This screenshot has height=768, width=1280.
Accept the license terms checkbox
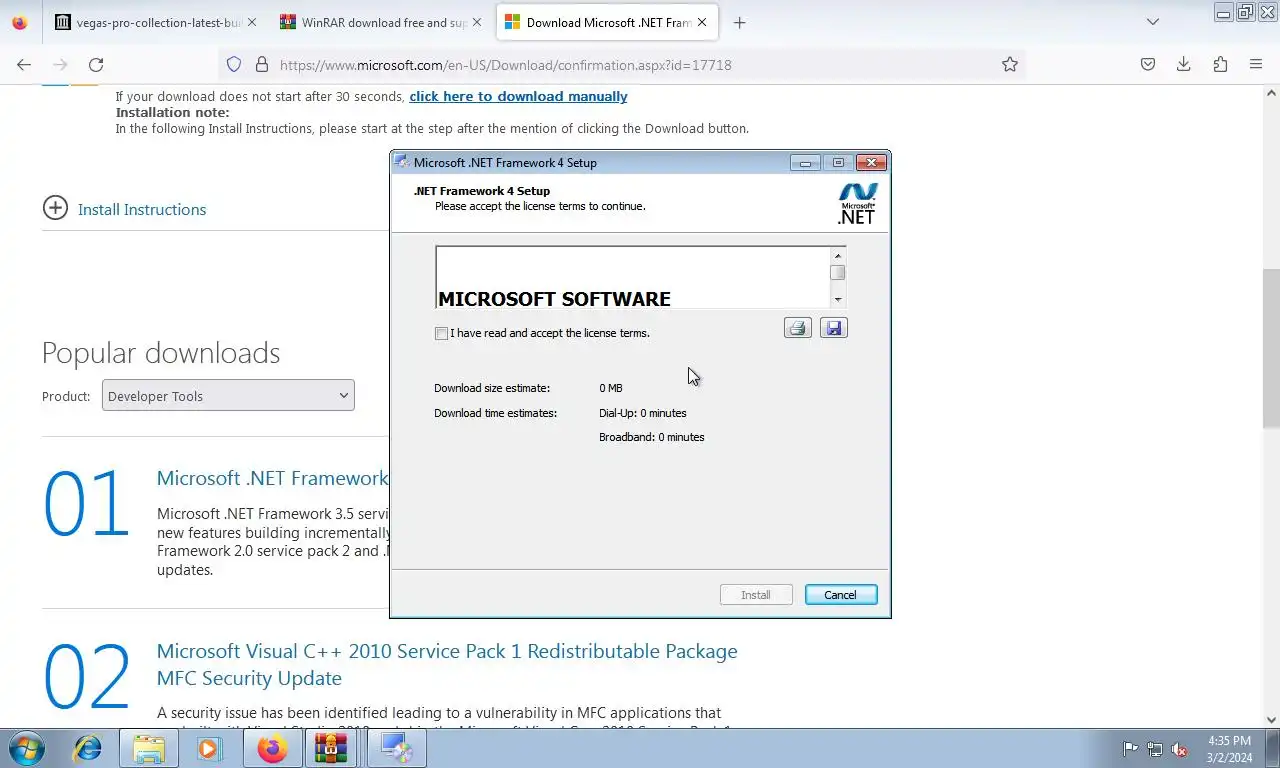pos(441,333)
